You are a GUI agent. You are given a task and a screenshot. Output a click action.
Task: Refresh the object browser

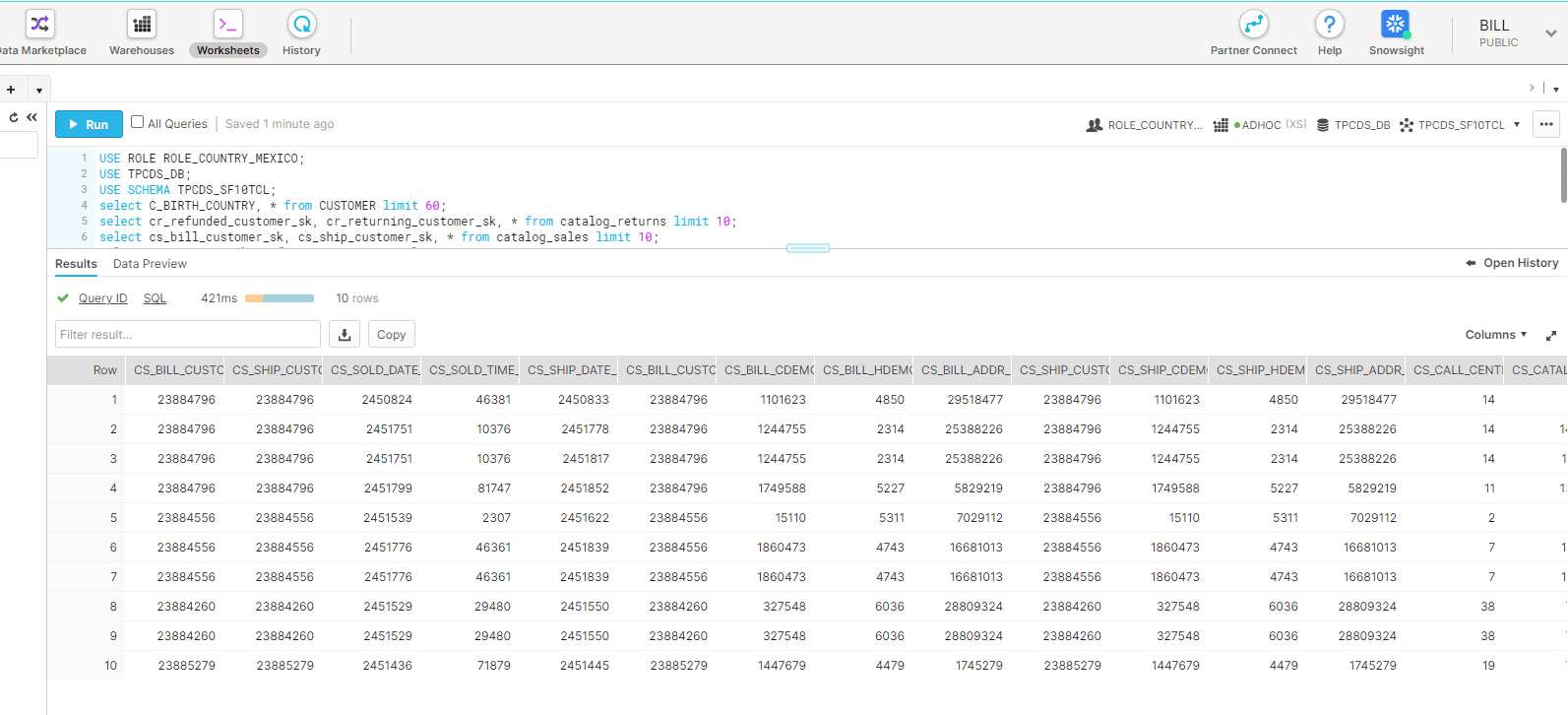(x=14, y=117)
